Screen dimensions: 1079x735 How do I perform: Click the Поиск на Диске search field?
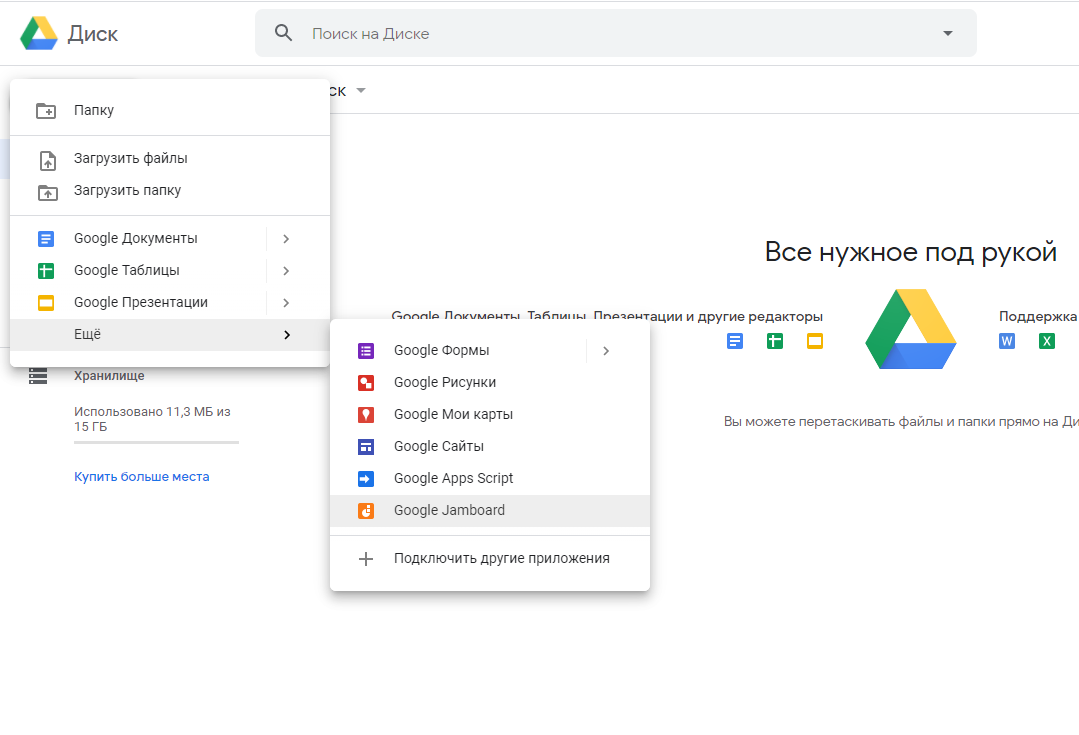click(x=616, y=33)
